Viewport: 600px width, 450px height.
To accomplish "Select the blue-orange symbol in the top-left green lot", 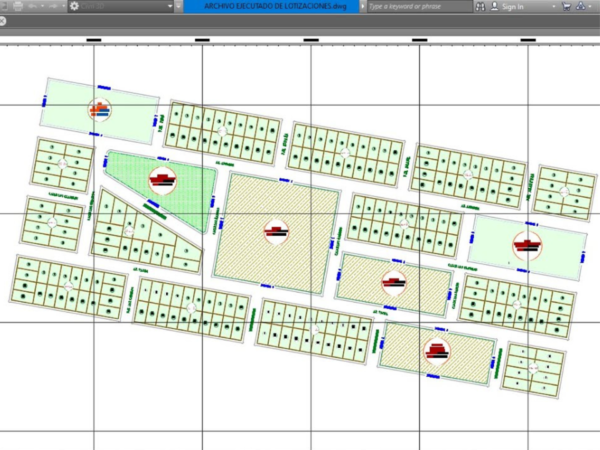I will 98,110.
